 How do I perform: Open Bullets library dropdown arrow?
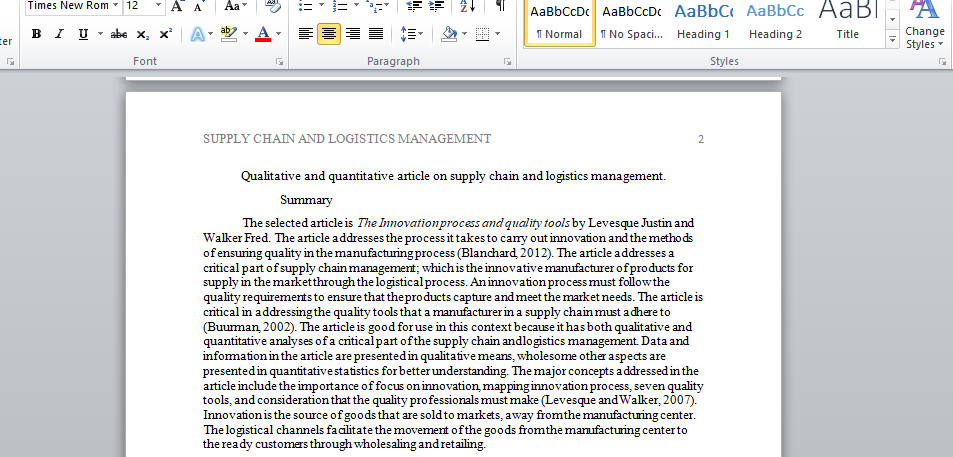[x=322, y=6]
